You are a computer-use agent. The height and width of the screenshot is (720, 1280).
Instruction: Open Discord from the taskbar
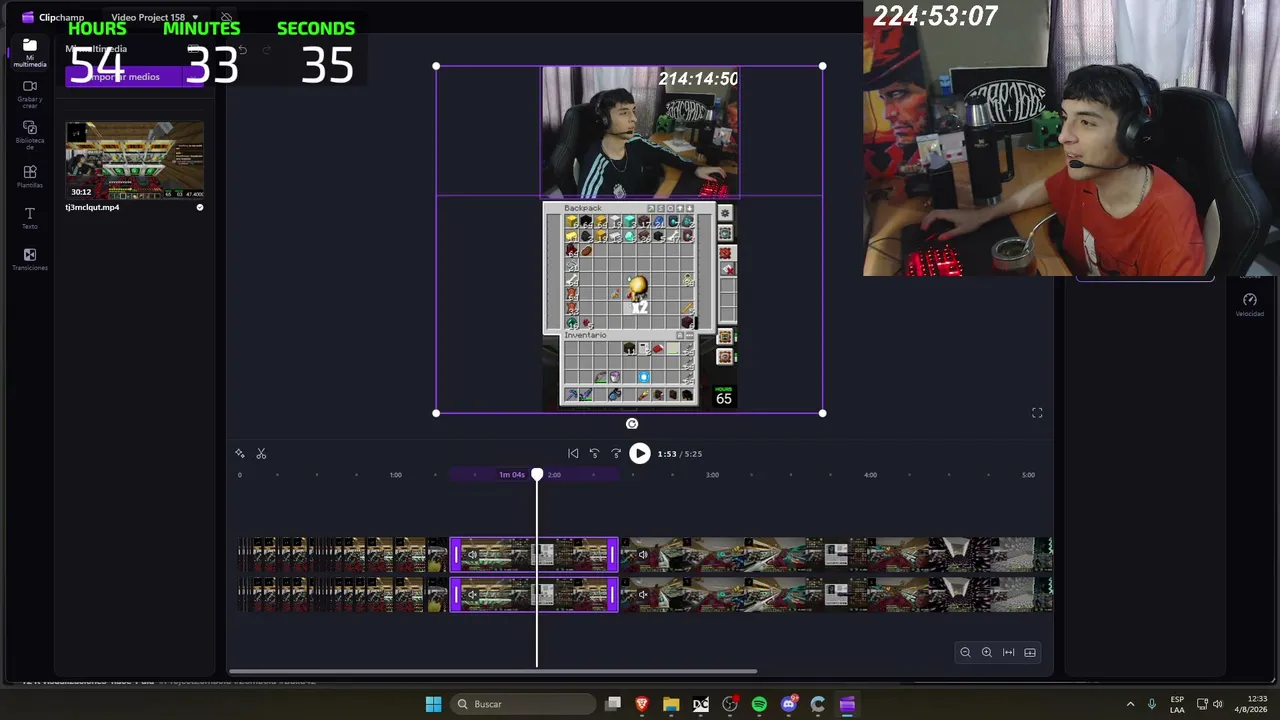pyautogui.click(x=789, y=704)
